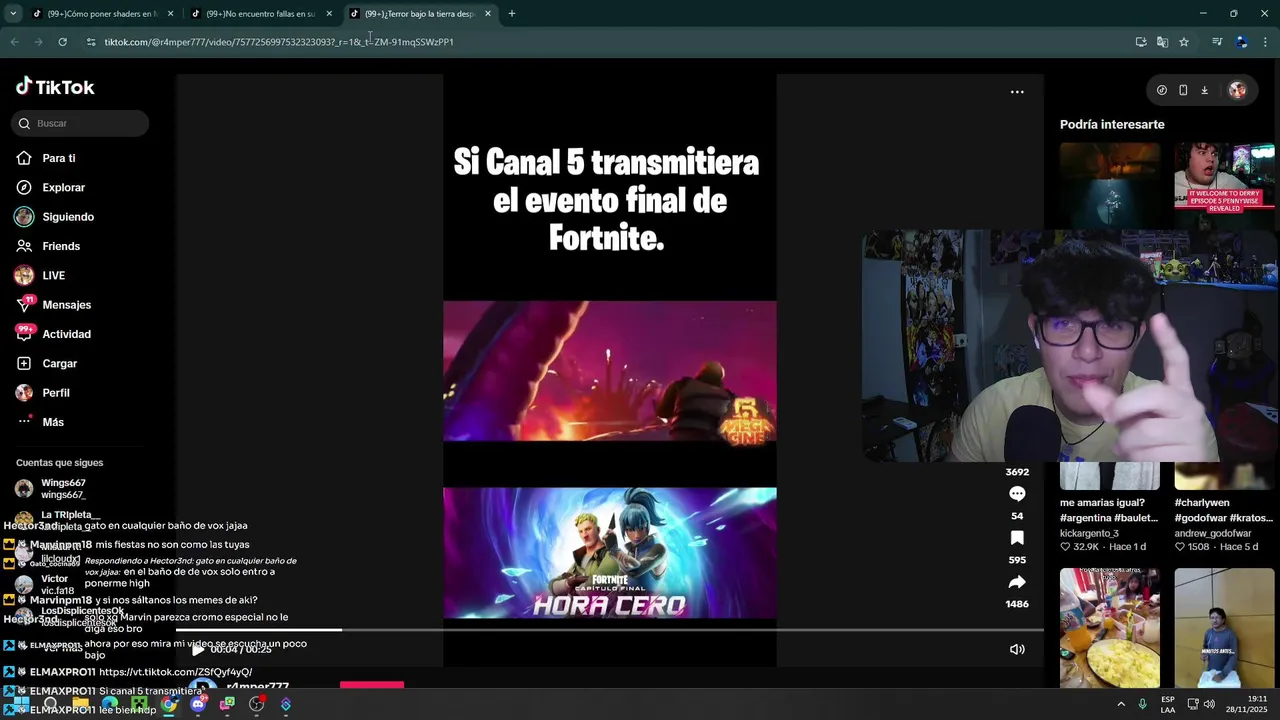Open the site information icon
The height and width of the screenshot is (720, 1280).
[x=91, y=42]
